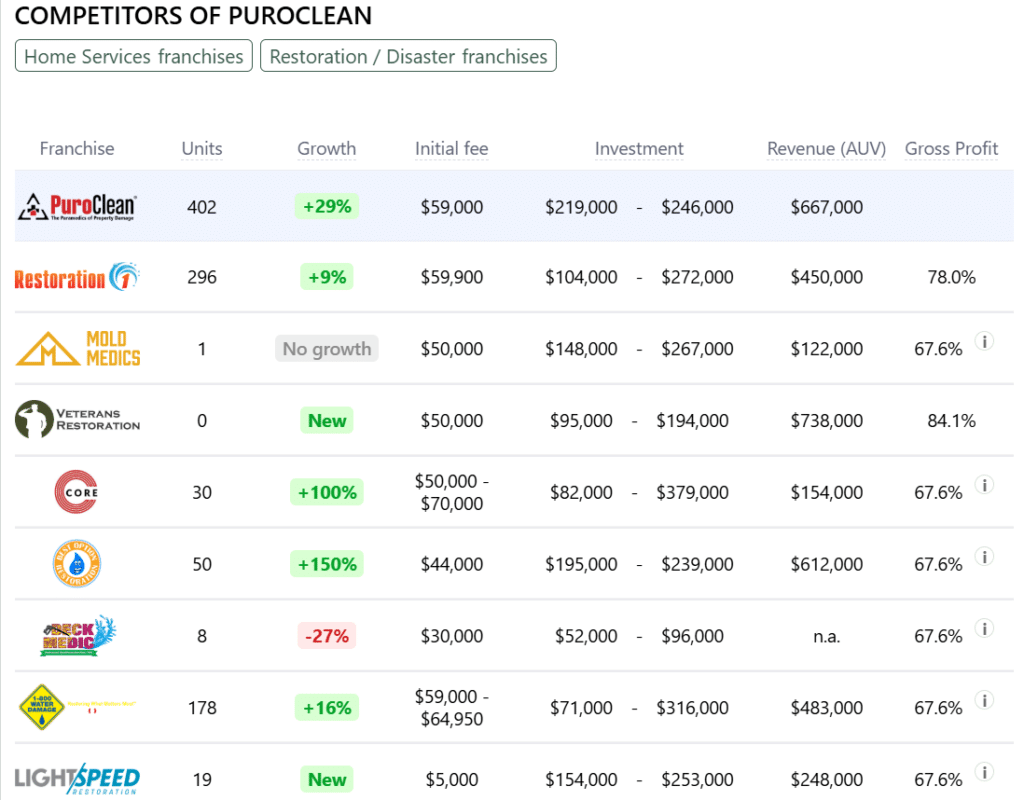Click the Competitors of PuroClean heading

point(193,15)
